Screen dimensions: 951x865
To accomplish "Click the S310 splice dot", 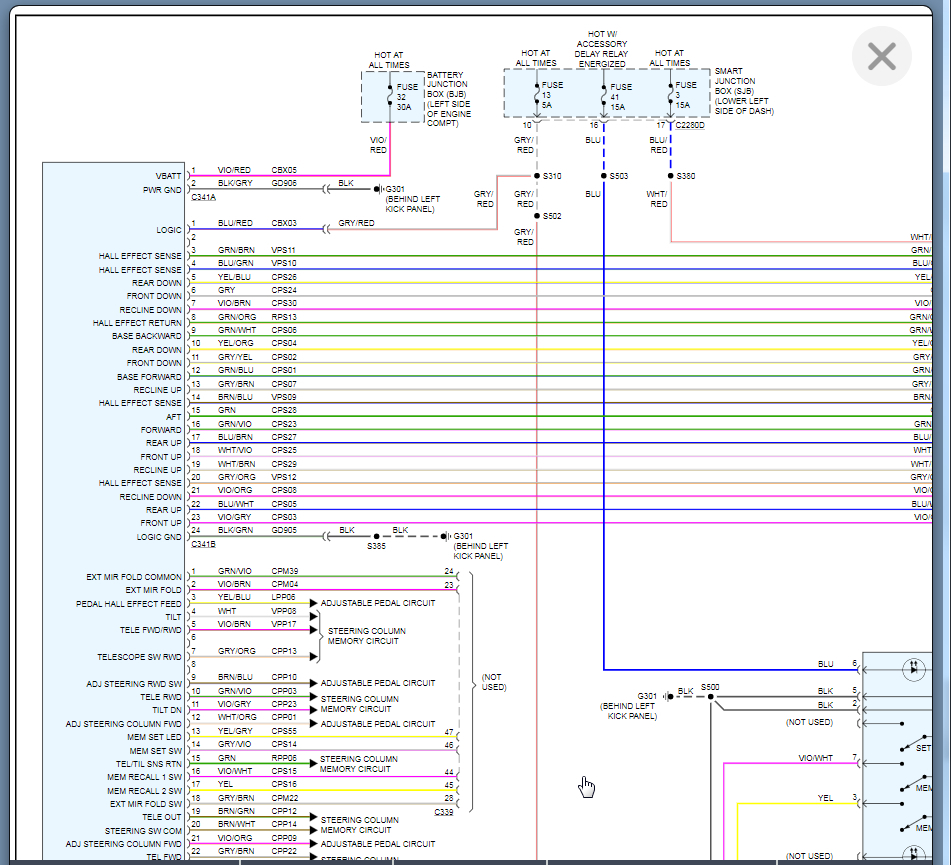I will coord(537,176).
